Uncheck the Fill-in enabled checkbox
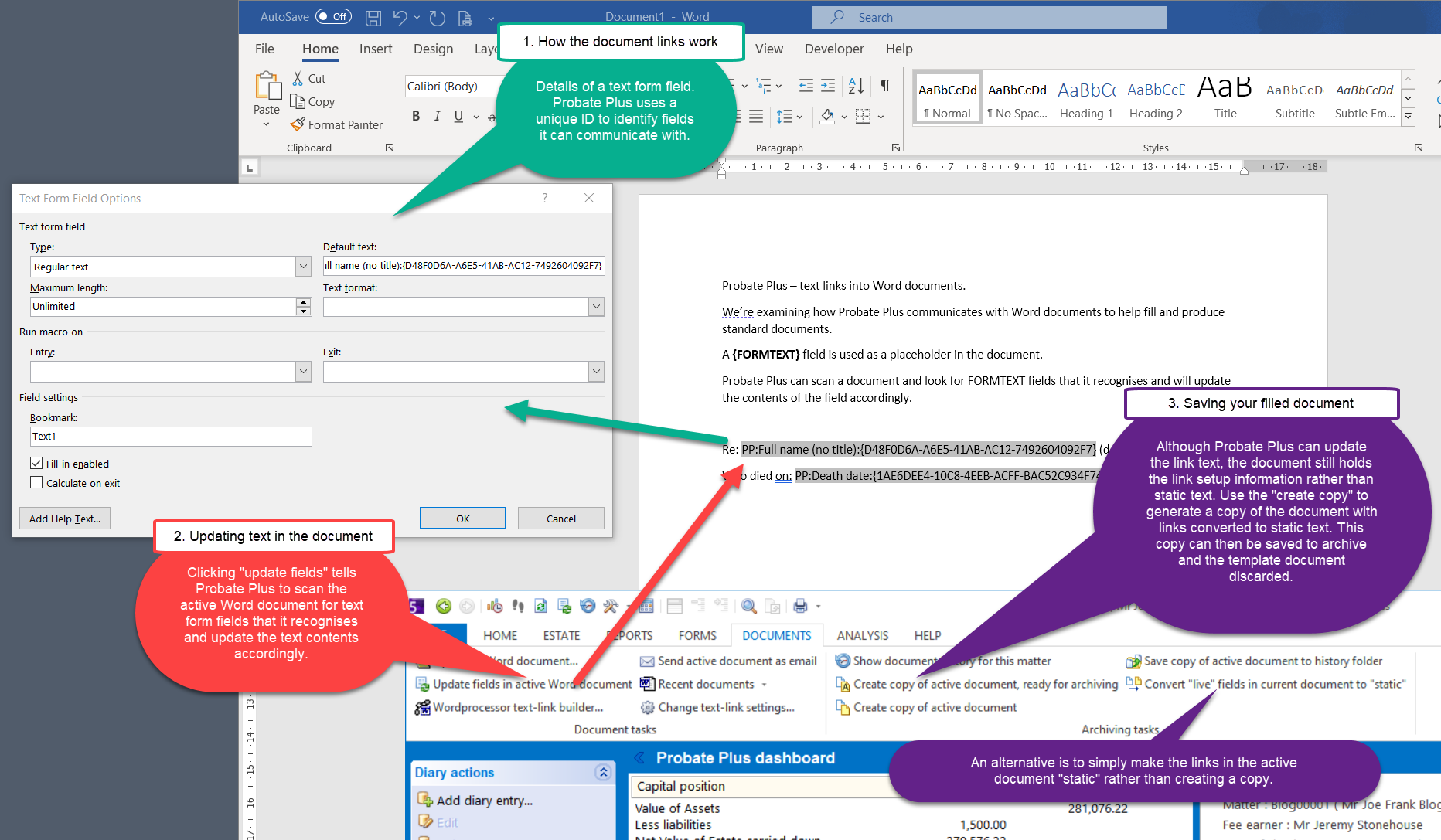The height and width of the screenshot is (840, 1441). tap(36, 464)
